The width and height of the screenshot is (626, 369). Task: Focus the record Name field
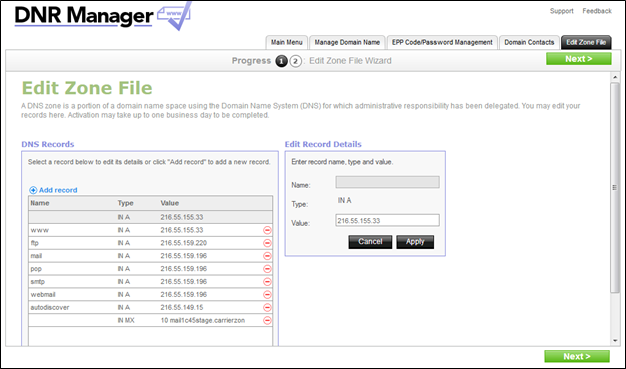(387, 182)
